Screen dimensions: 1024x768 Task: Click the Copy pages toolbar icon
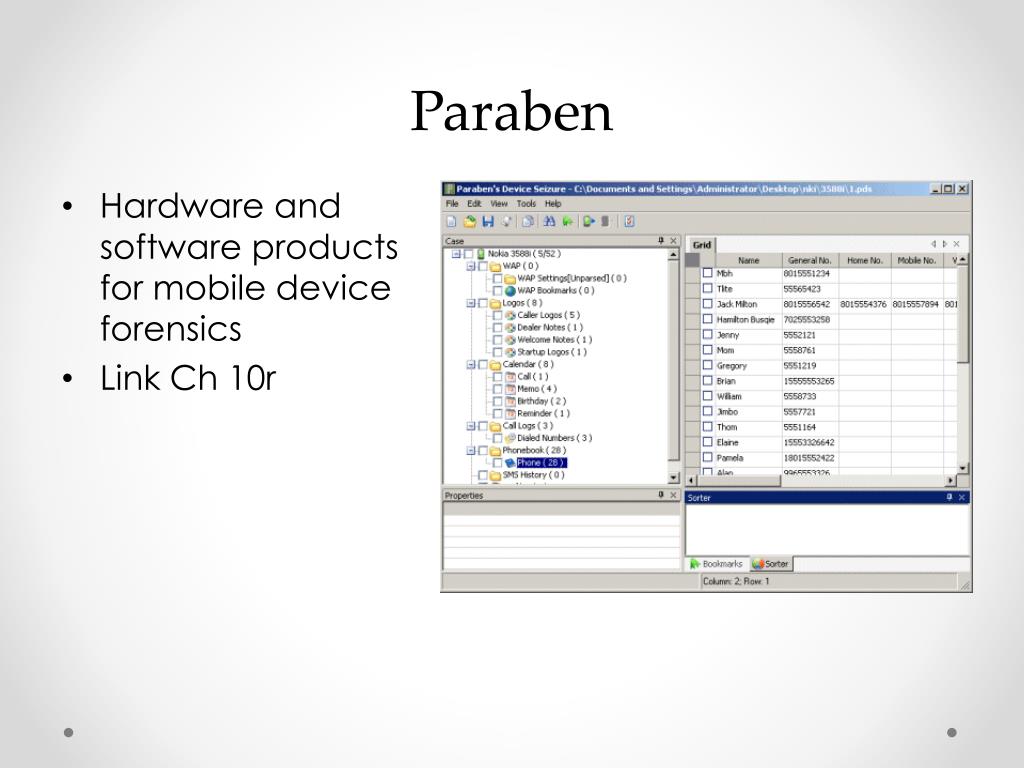(x=528, y=222)
